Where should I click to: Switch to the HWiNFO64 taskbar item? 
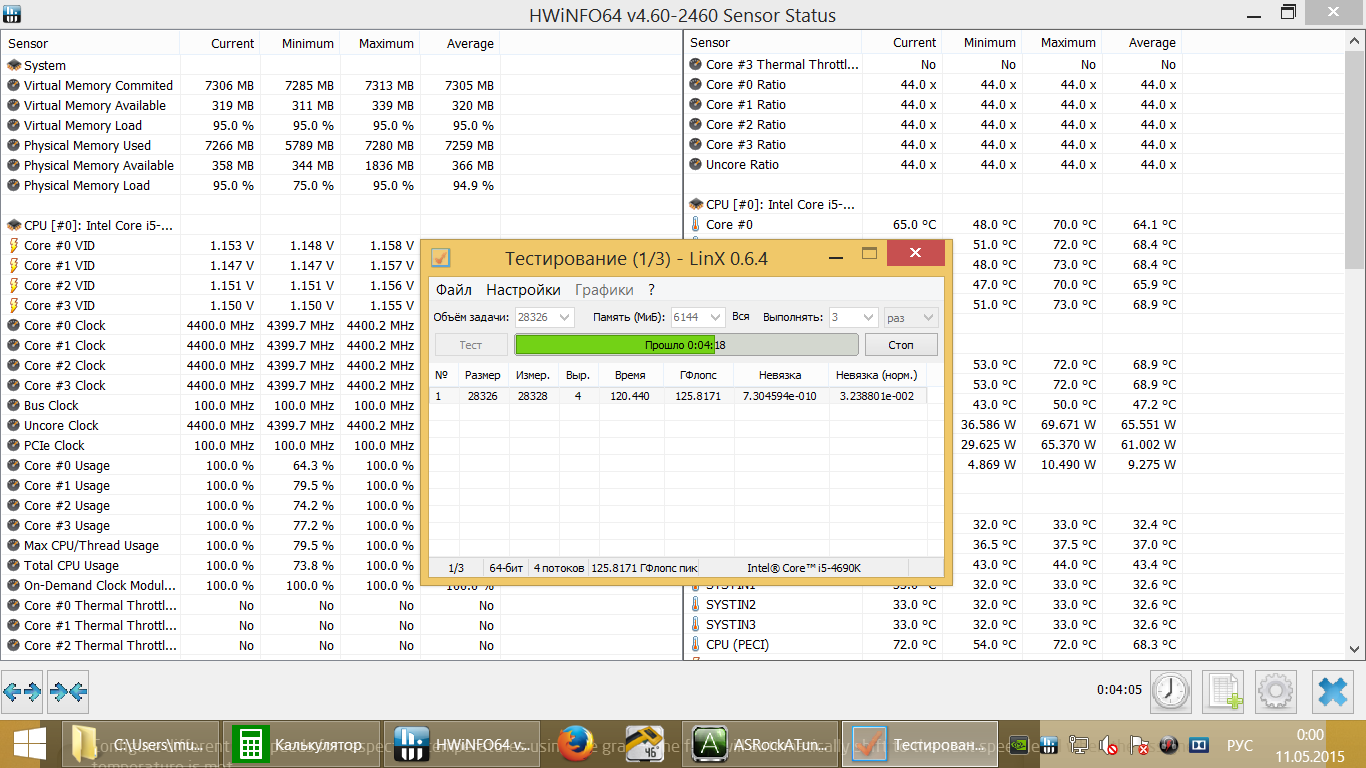(462, 745)
